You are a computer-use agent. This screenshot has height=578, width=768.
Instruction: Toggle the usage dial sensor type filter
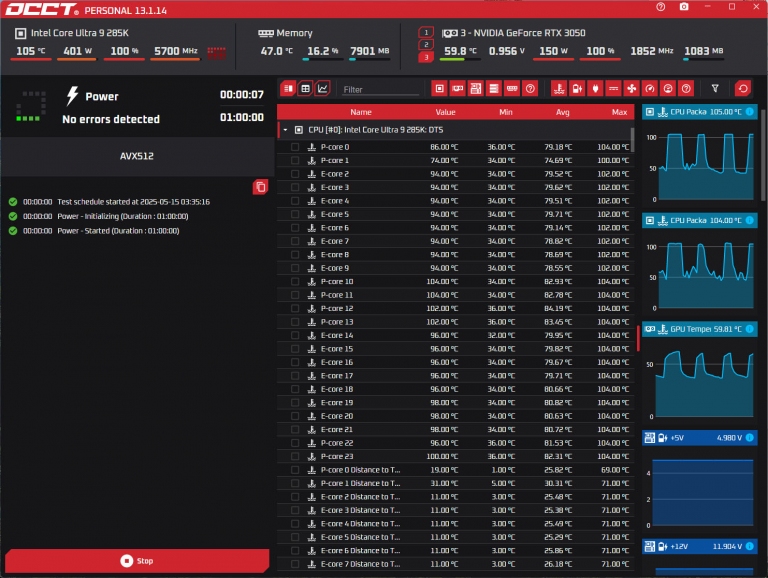pyautogui.click(x=668, y=89)
